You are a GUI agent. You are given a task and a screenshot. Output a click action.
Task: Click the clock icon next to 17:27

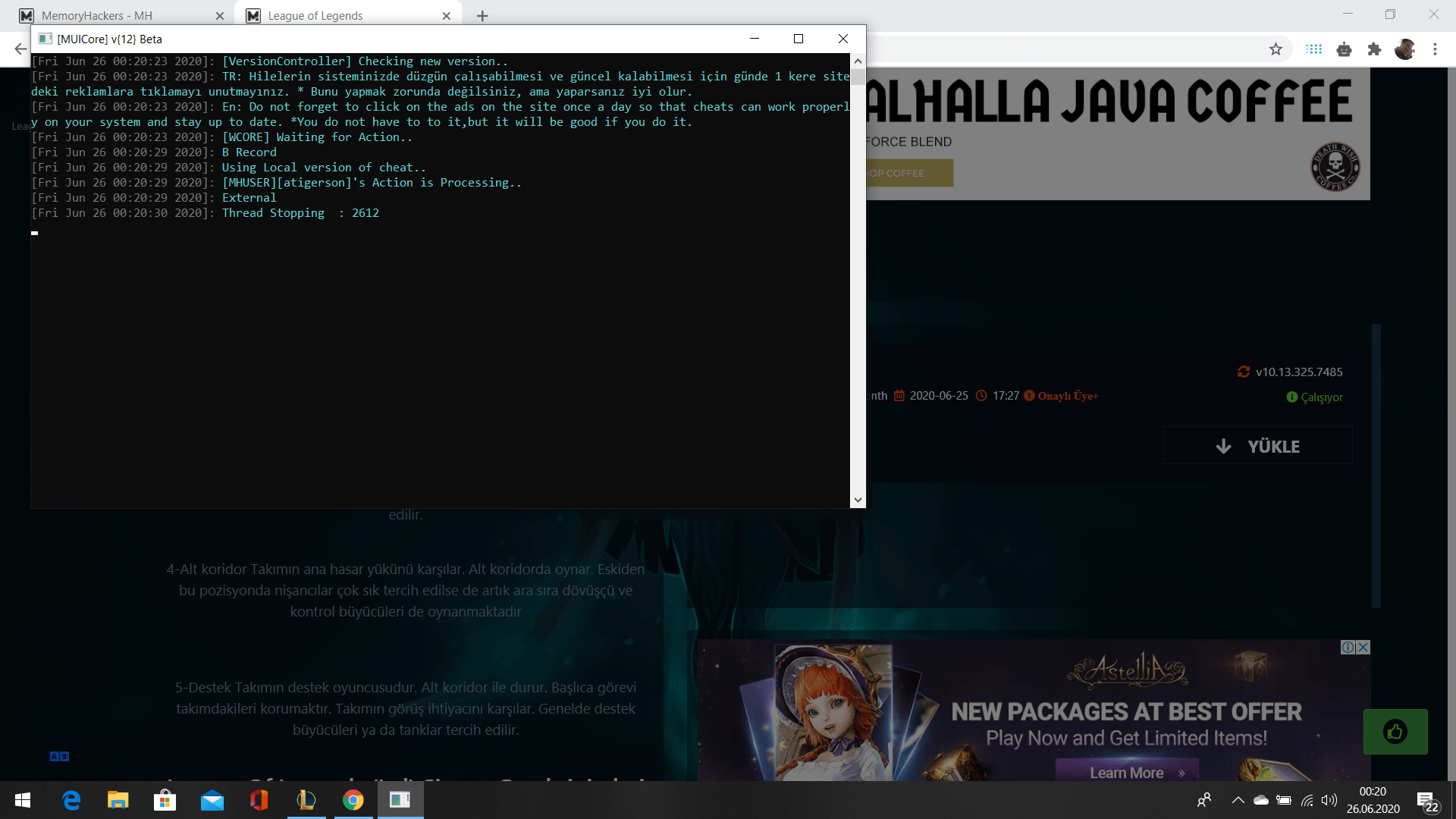click(x=981, y=396)
